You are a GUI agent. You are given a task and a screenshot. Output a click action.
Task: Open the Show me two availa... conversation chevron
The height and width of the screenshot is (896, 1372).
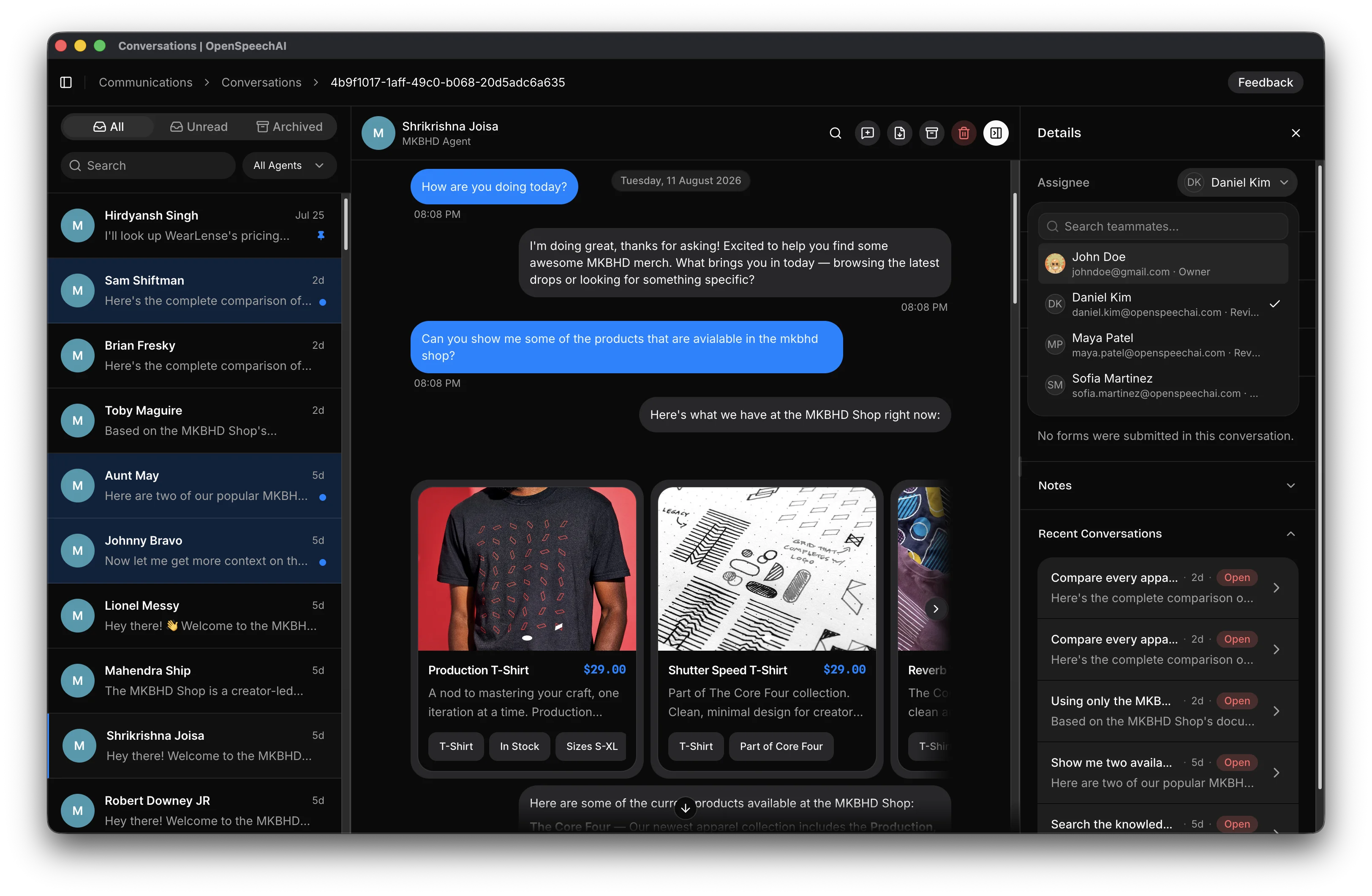[x=1276, y=773]
